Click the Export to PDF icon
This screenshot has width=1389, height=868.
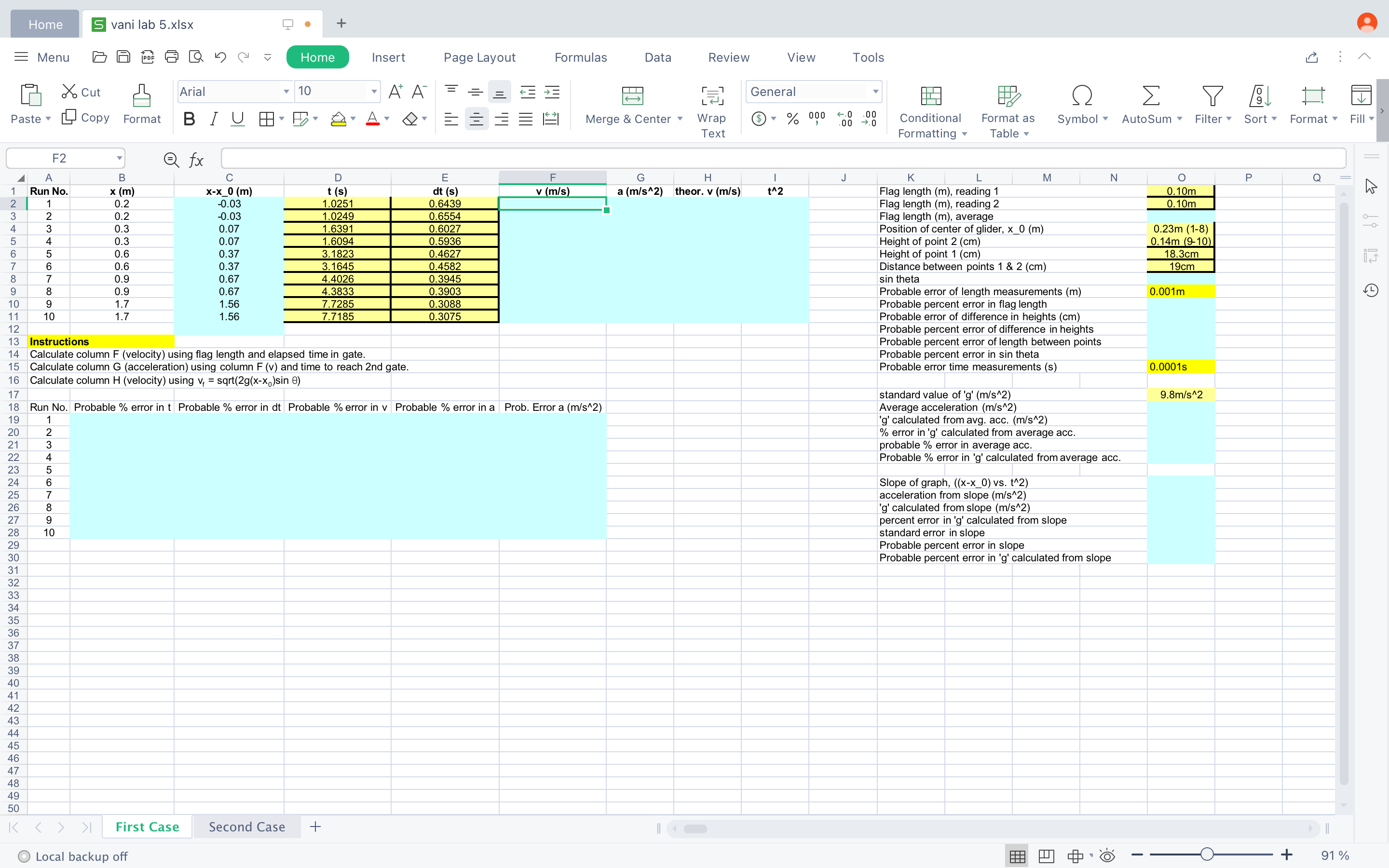[x=148, y=57]
